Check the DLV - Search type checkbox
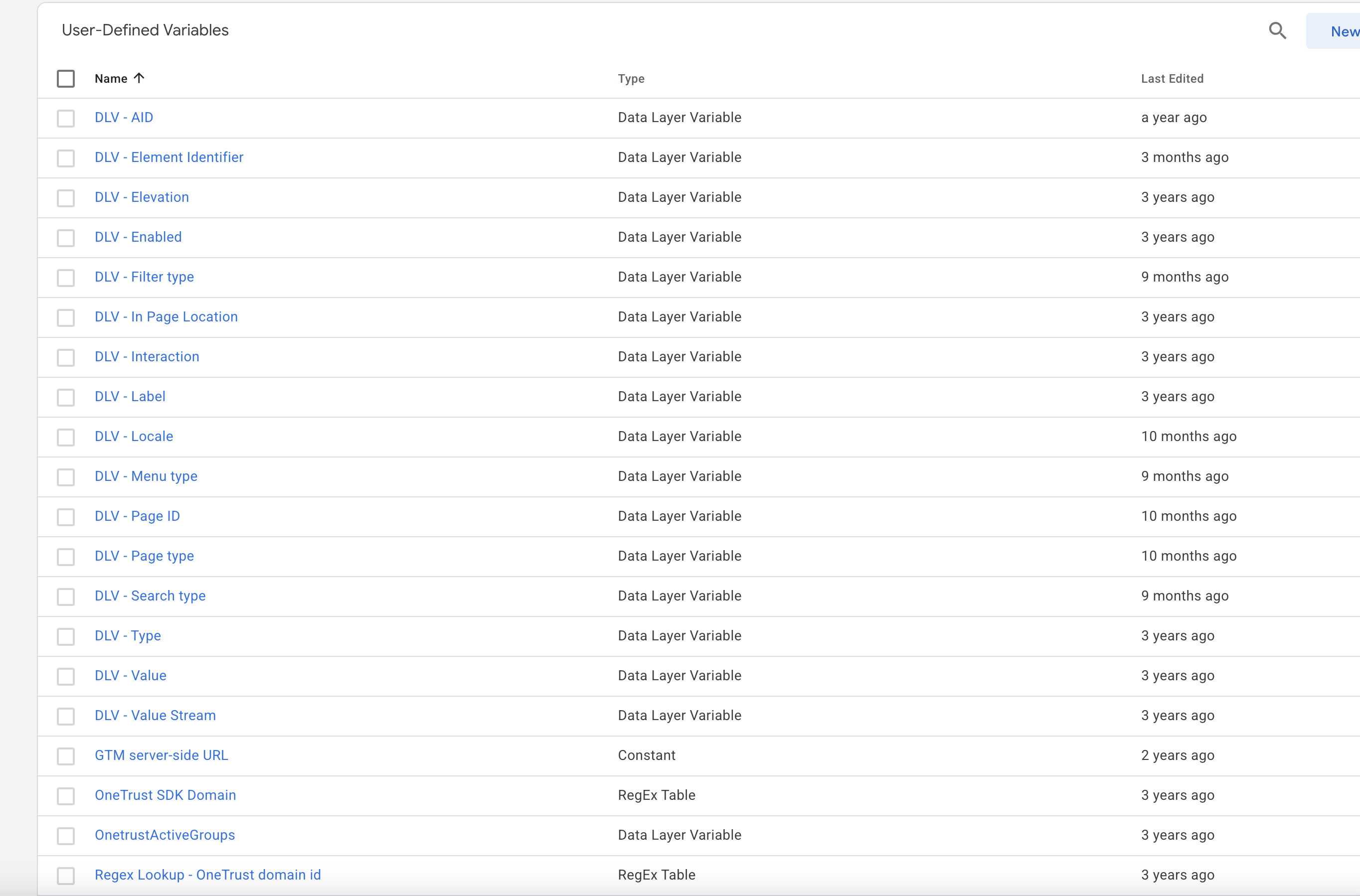Image resolution: width=1360 pixels, height=896 pixels. (66, 597)
